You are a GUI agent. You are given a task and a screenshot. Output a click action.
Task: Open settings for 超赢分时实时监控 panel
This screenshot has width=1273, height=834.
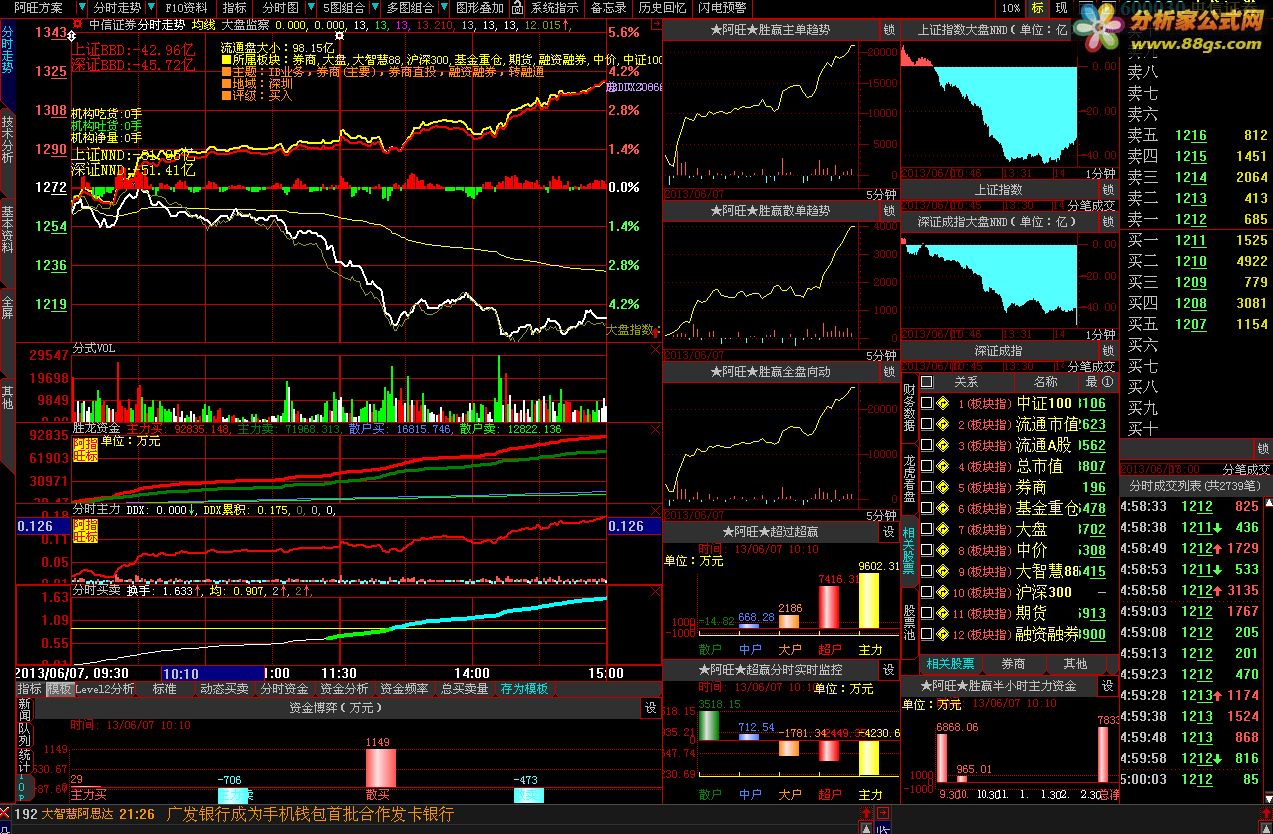[890, 670]
